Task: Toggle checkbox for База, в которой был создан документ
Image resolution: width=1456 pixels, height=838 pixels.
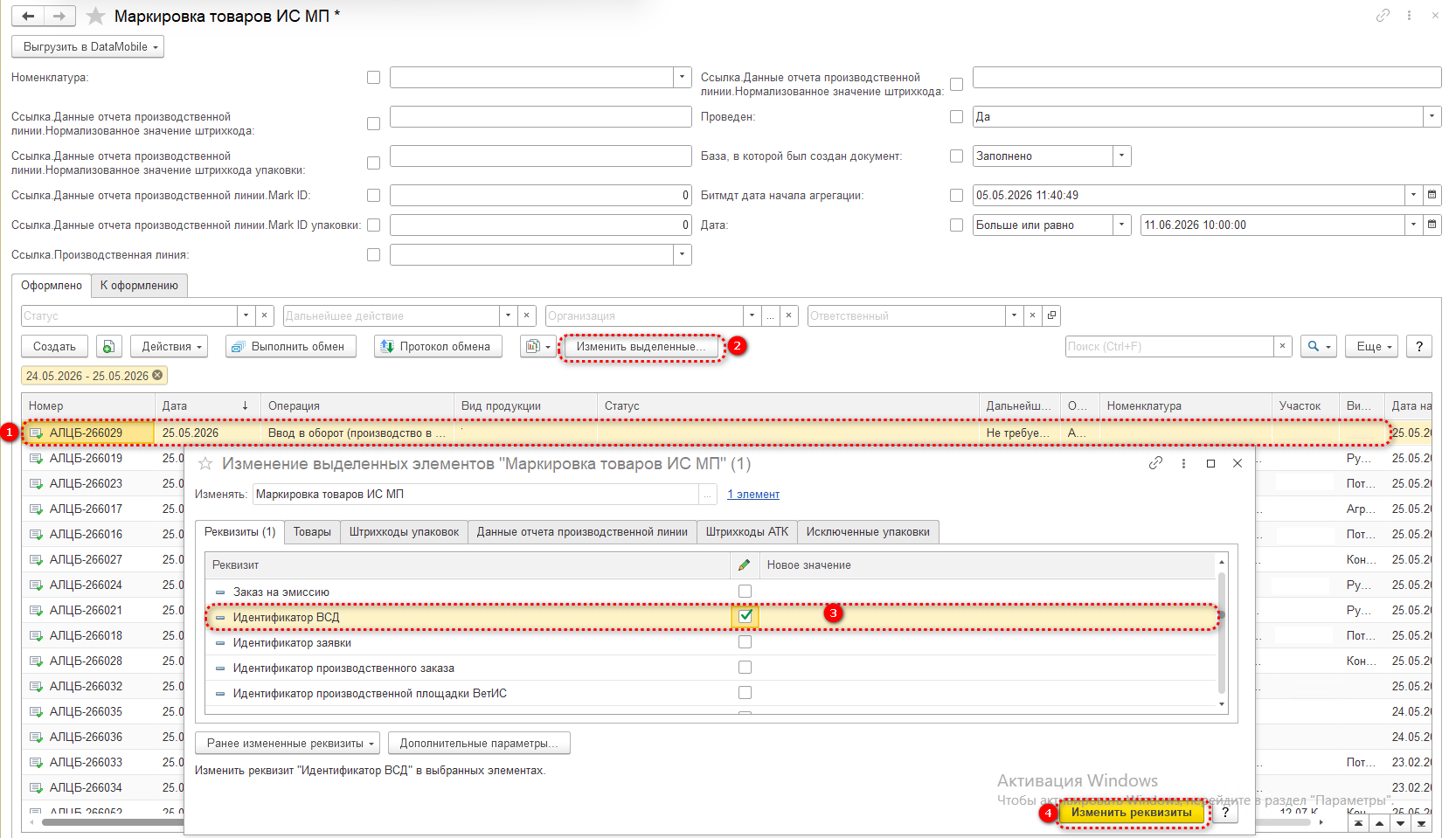Action: tap(956, 156)
